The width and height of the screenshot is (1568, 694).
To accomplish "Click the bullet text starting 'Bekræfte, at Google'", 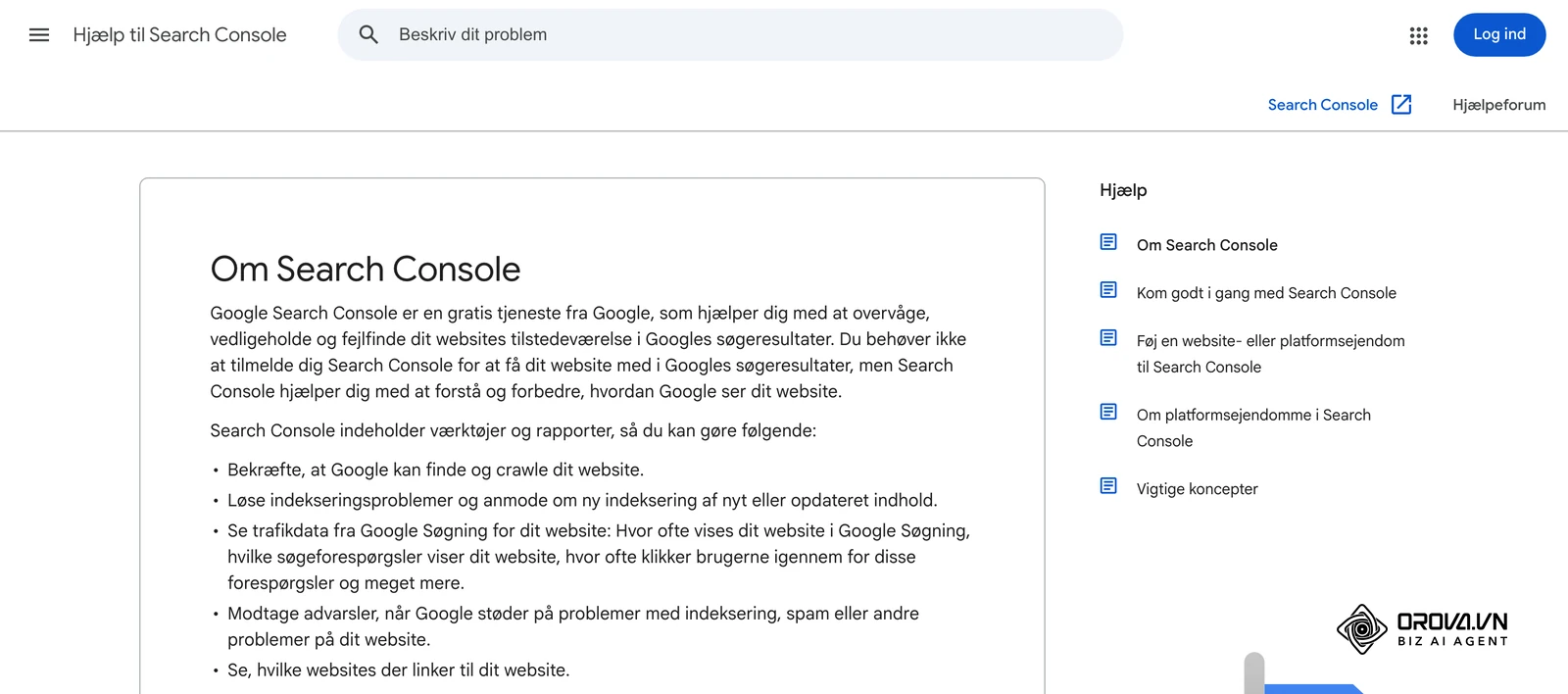I will 435,470.
